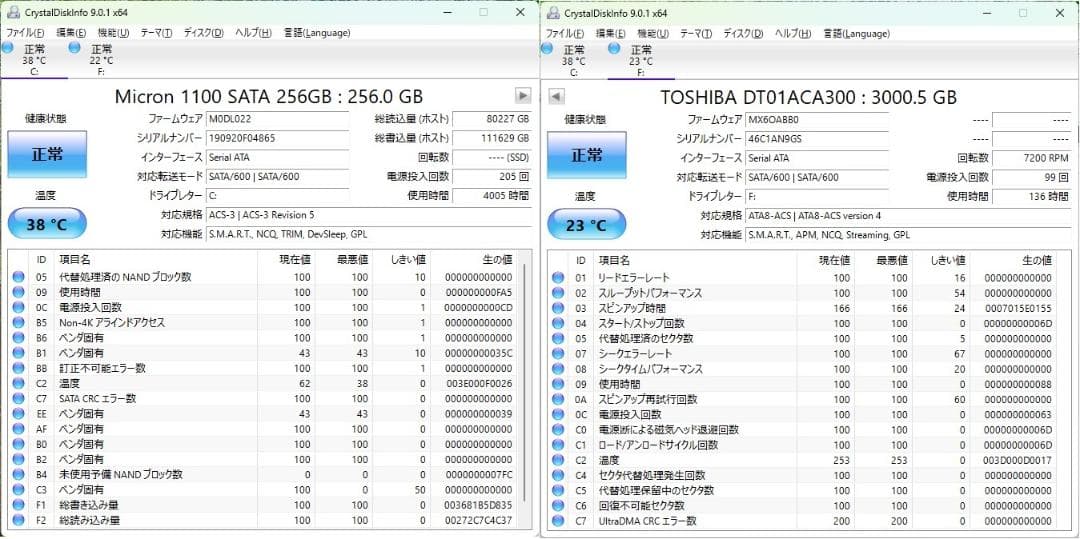
Task: Click status icon for ロード/アンロードサイクル回数 row
Action: click(558, 445)
